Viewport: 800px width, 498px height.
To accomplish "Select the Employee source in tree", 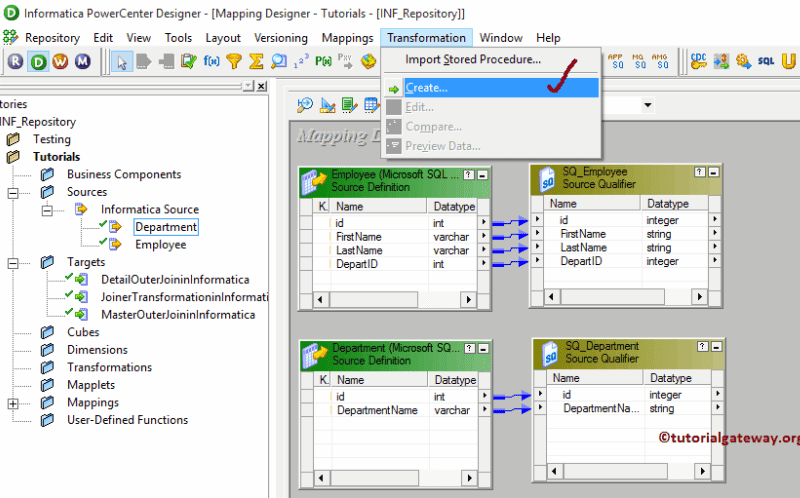I will [x=161, y=245].
